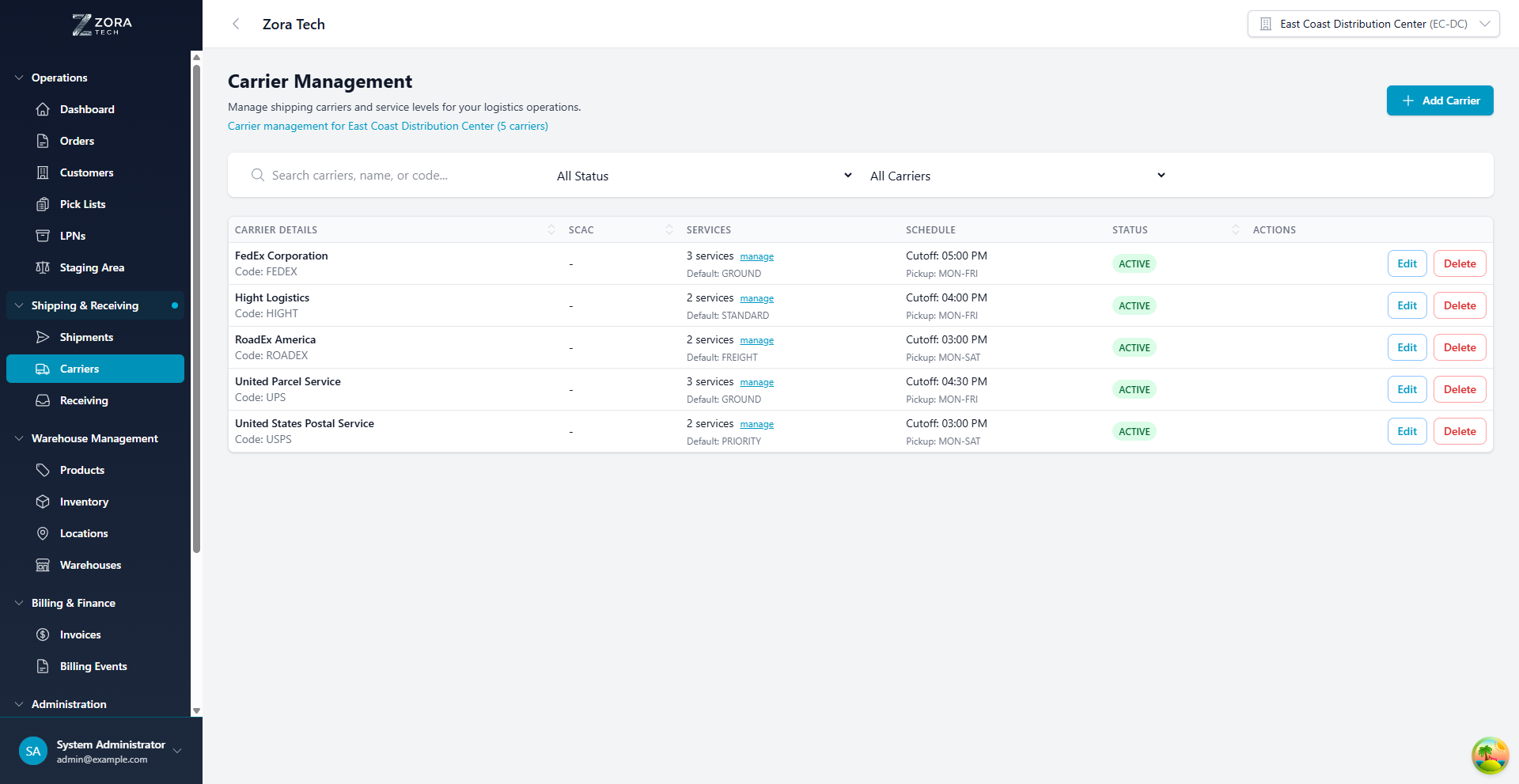Viewport: 1519px width, 784px height.
Task: Select the Orders icon in the sidebar
Action: 44,140
